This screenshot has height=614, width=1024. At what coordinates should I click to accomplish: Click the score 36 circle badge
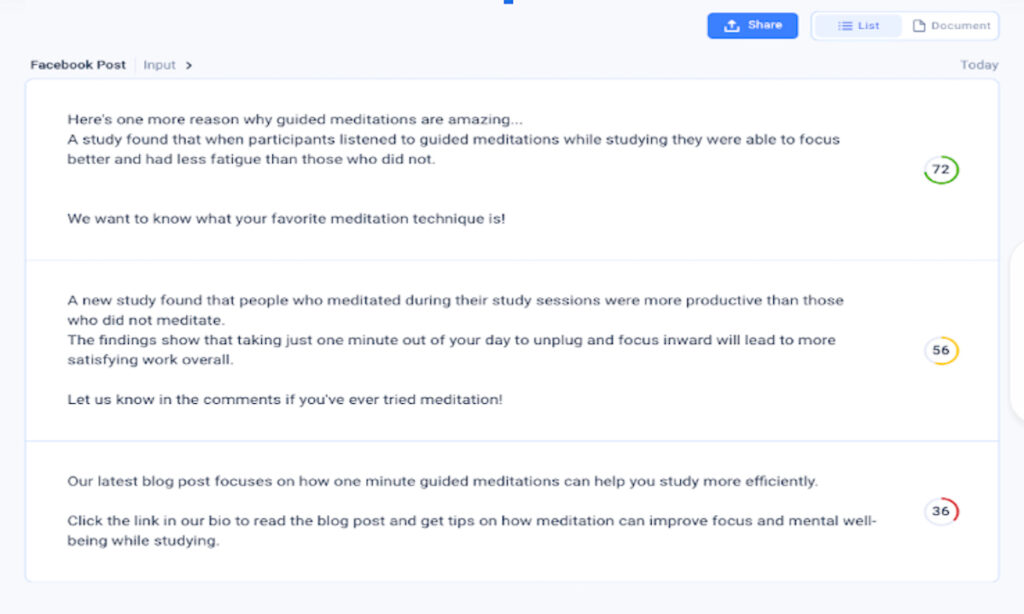pyautogui.click(x=941, y=511)
